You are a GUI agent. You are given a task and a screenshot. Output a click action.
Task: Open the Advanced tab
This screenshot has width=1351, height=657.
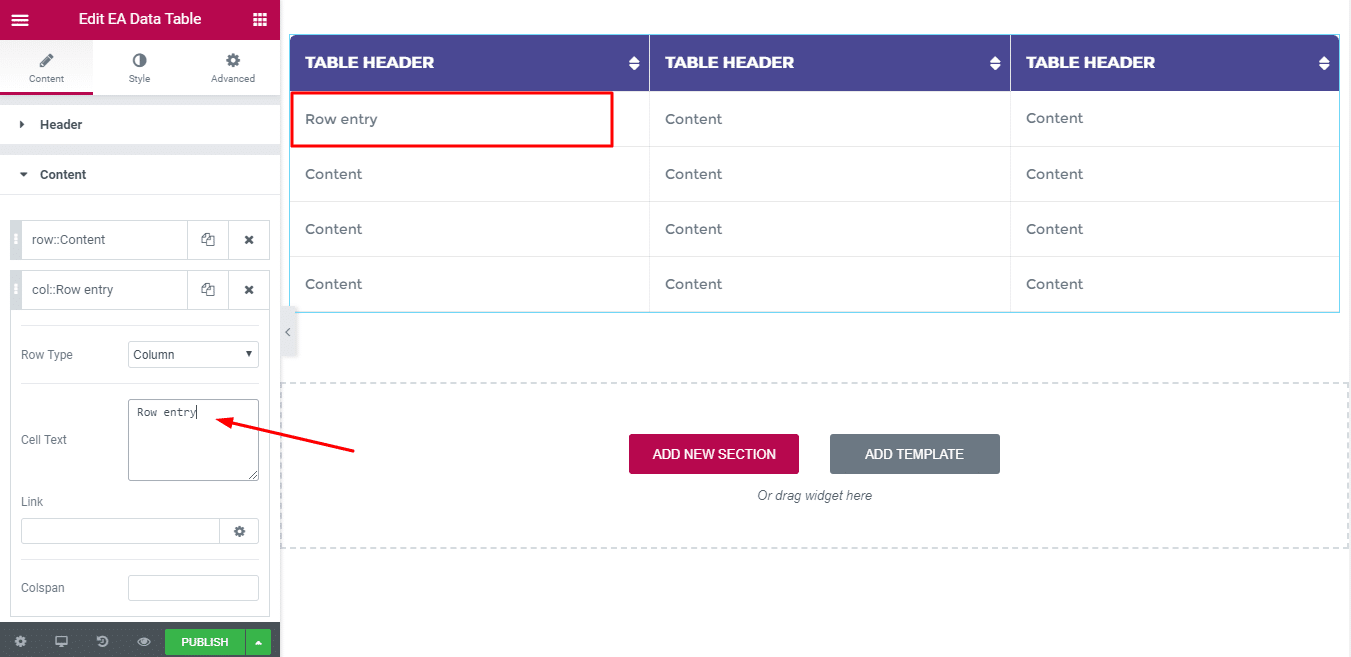[x=232, y=67]
